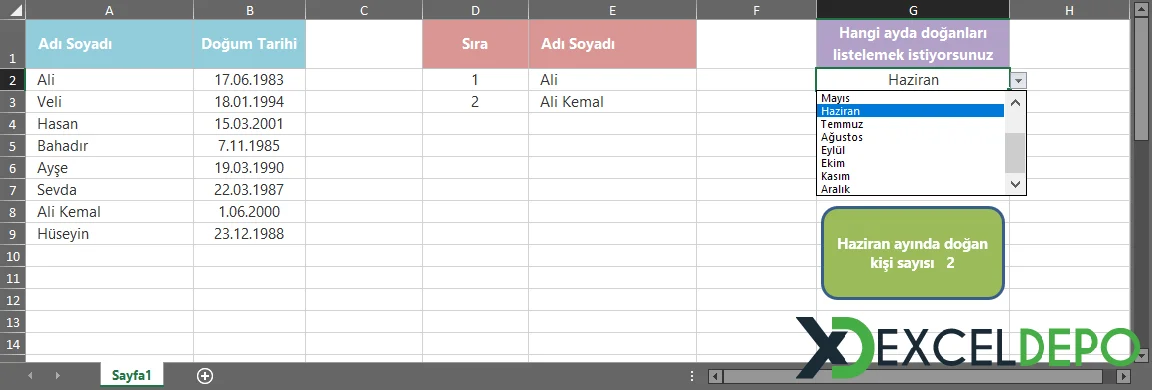The height and width of the screenshot is (390, 1152).
Task: Open the month dropdown arrow in G2
Action: pos(1018,80)
